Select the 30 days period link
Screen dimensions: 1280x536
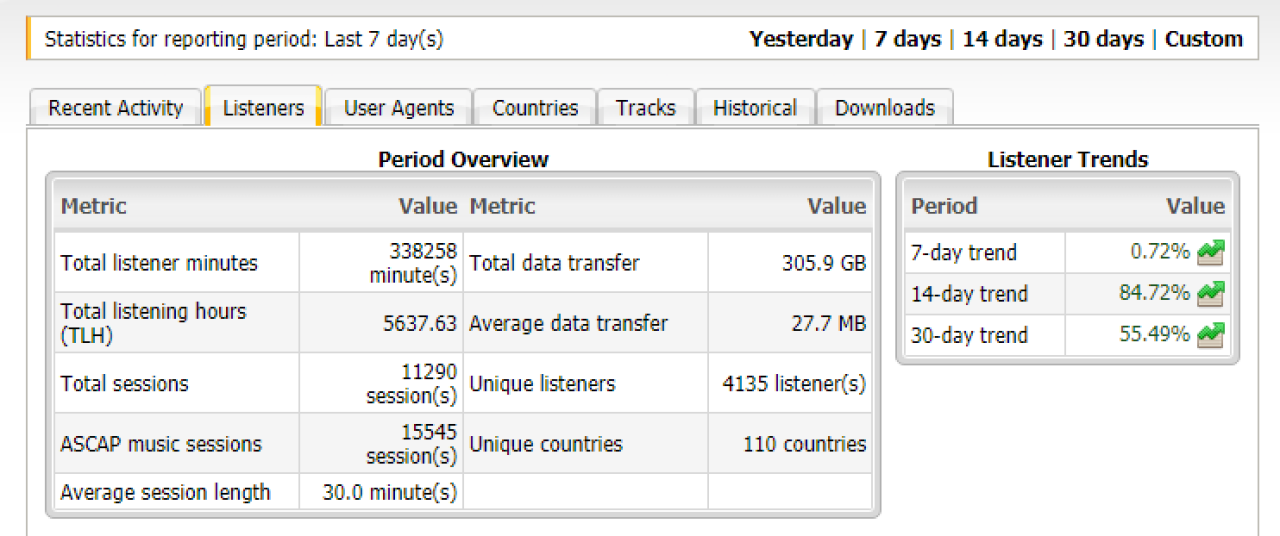[x=1102, y=40]
